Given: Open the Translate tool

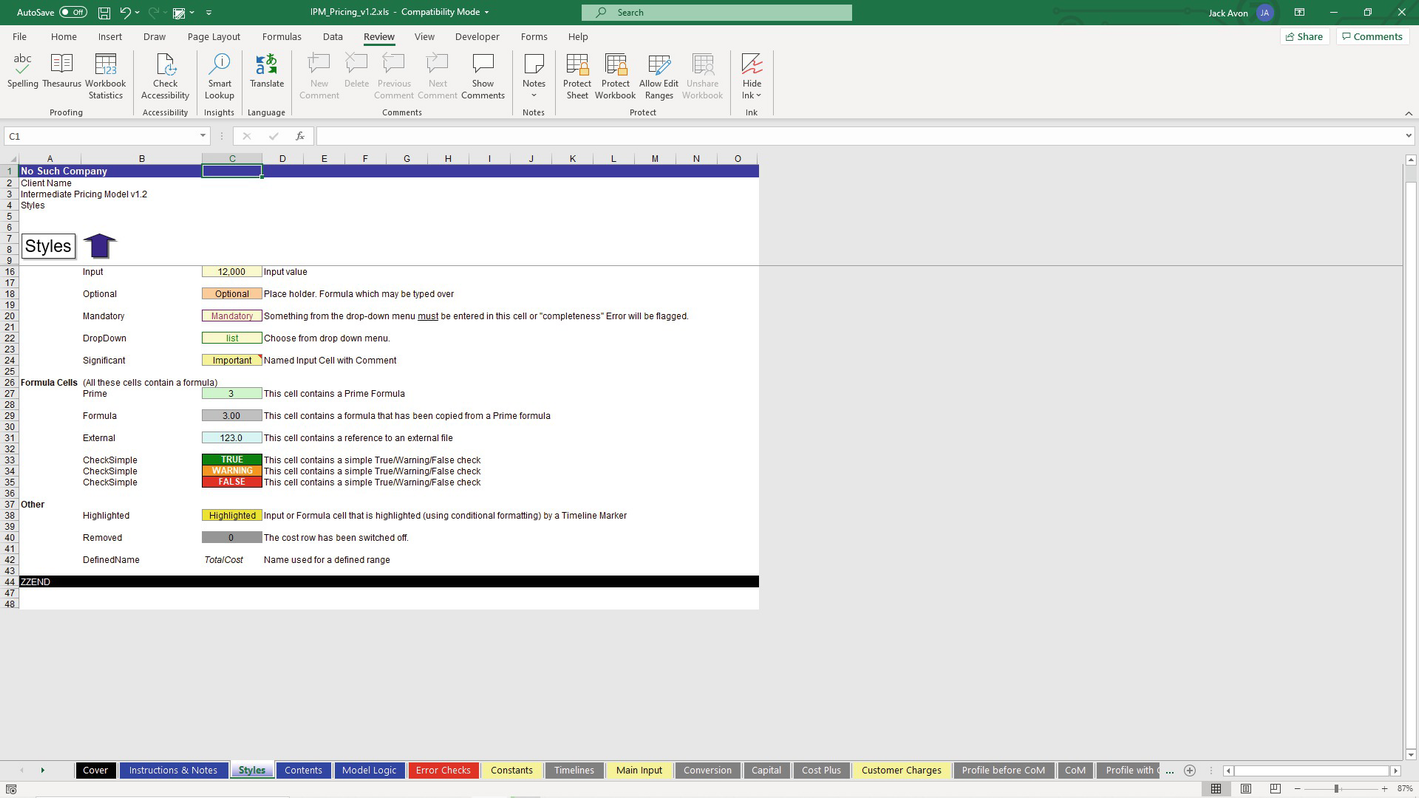Looking at the screenshot, I should point(266,73).
